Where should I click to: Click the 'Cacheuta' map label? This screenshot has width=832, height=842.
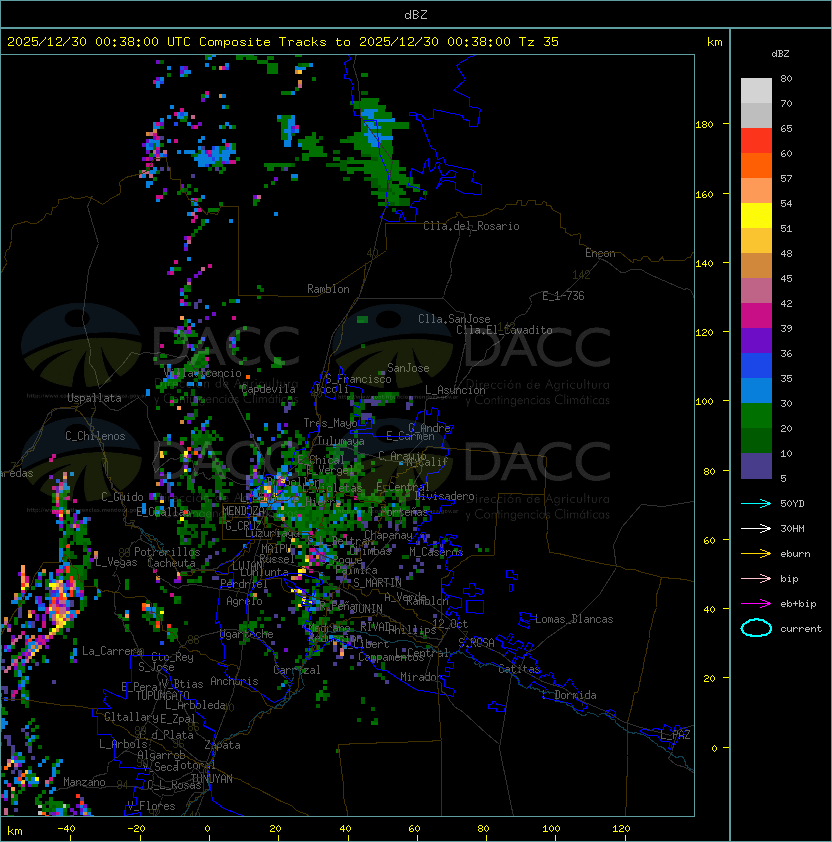[x=171, y=563]
